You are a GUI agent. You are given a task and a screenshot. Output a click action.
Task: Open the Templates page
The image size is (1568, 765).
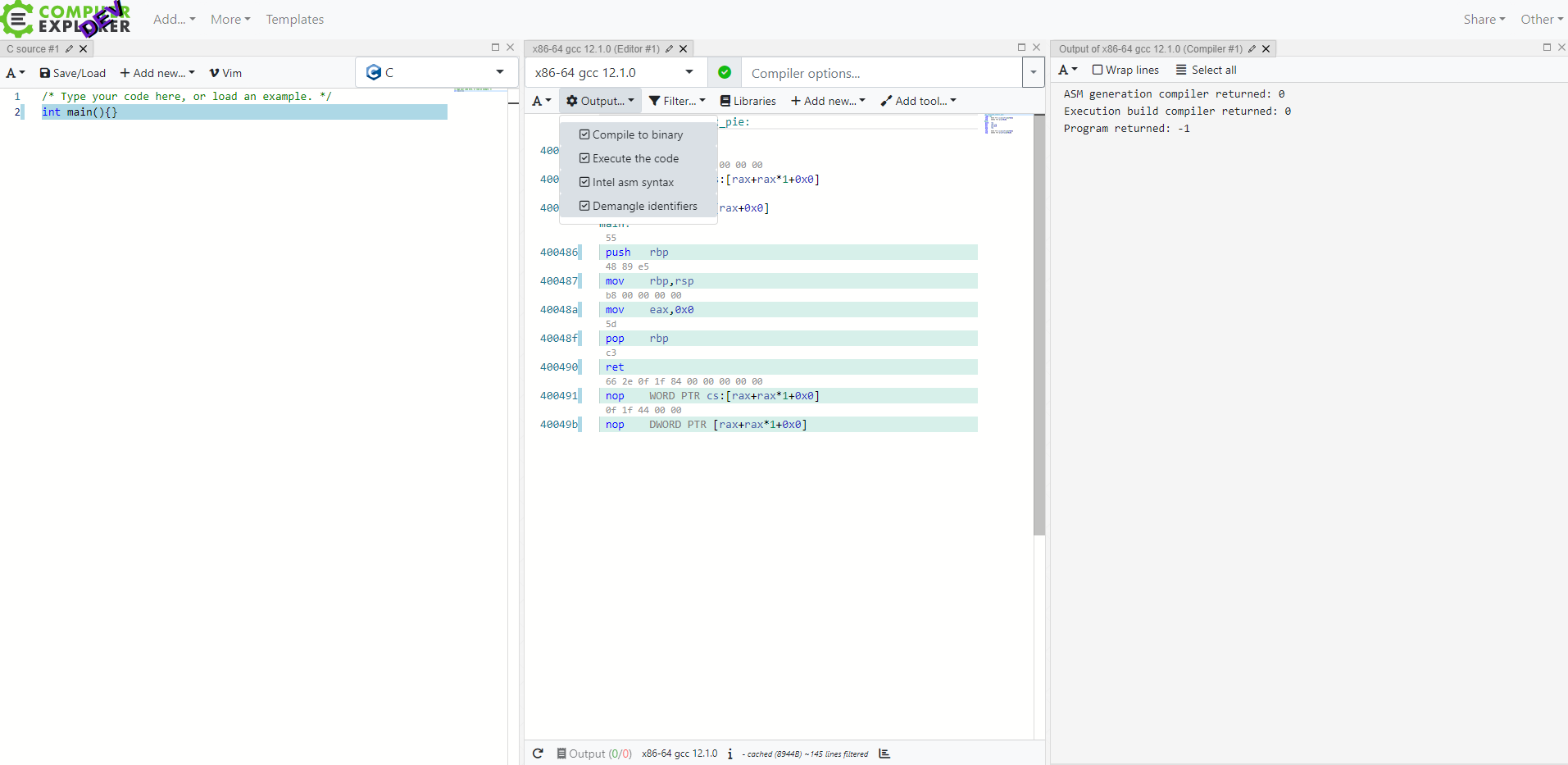294,19
